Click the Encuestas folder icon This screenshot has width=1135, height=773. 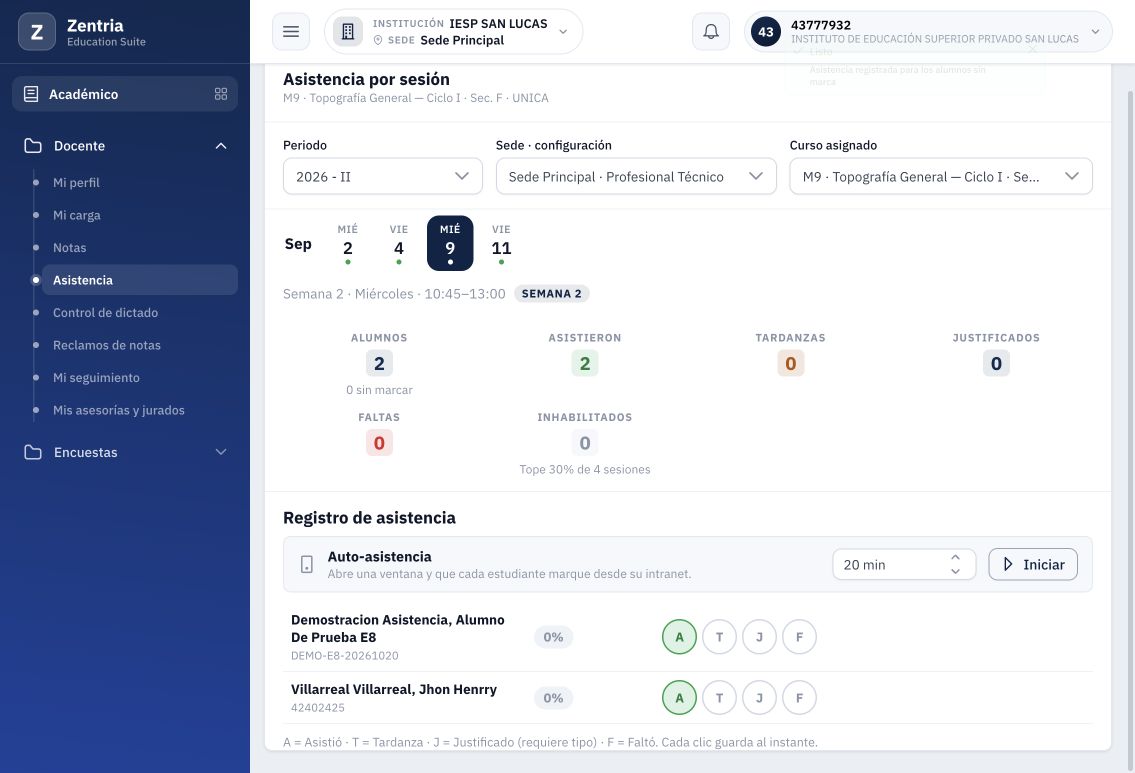tap(33, 452)
